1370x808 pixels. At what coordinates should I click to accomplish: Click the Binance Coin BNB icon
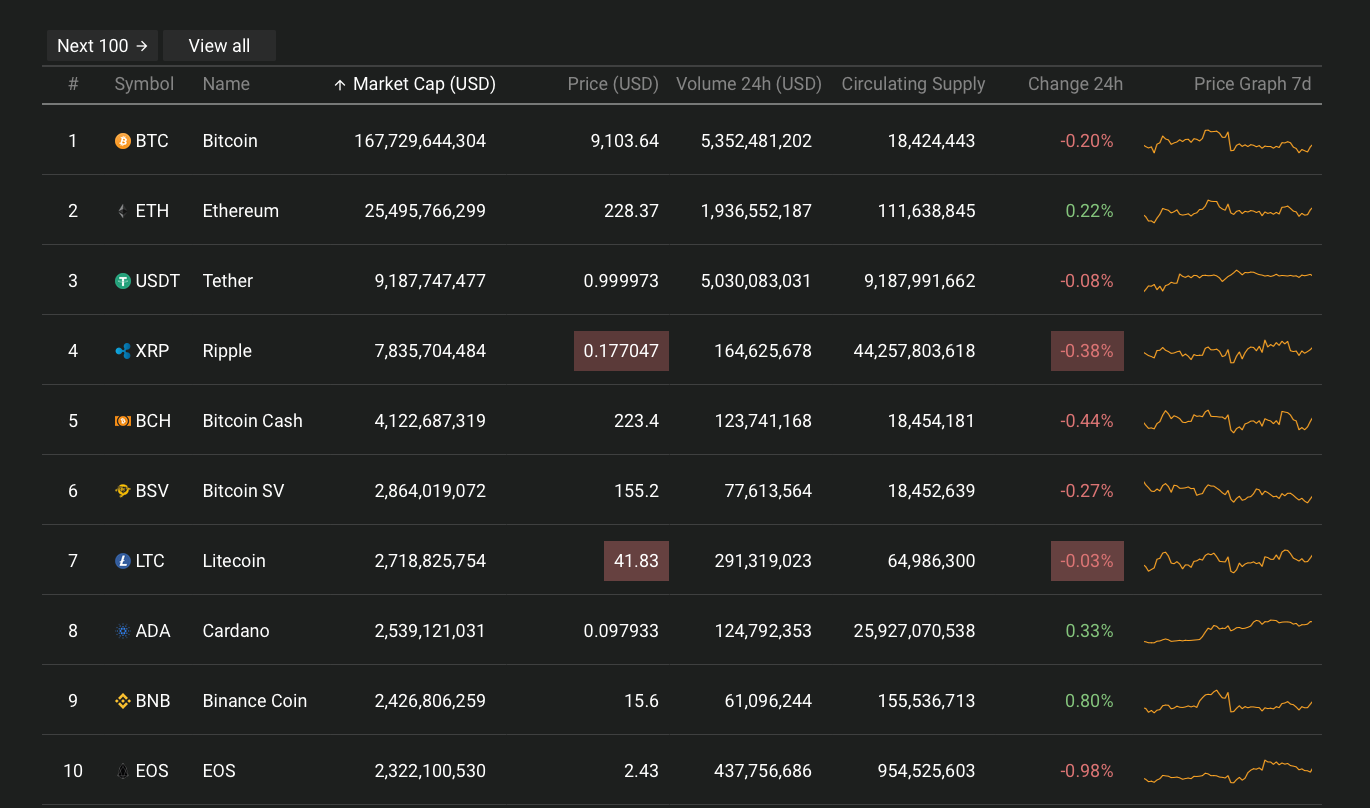coord(123,701)
